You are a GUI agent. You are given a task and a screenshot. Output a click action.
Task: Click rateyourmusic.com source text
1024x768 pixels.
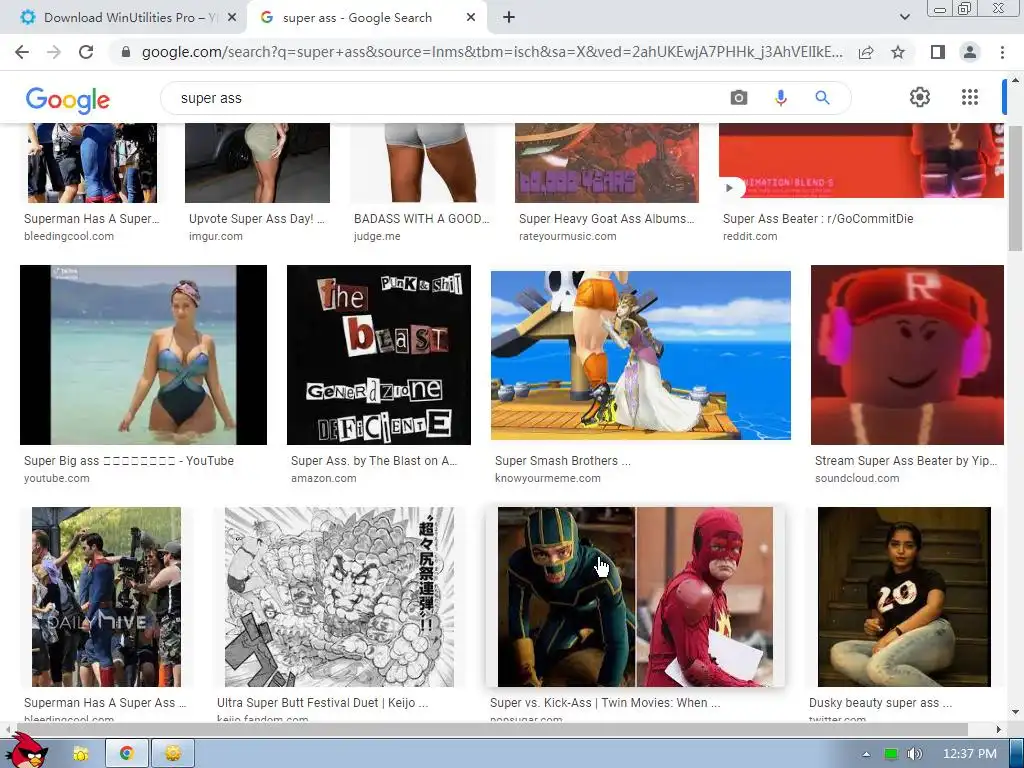click(568, 236)
